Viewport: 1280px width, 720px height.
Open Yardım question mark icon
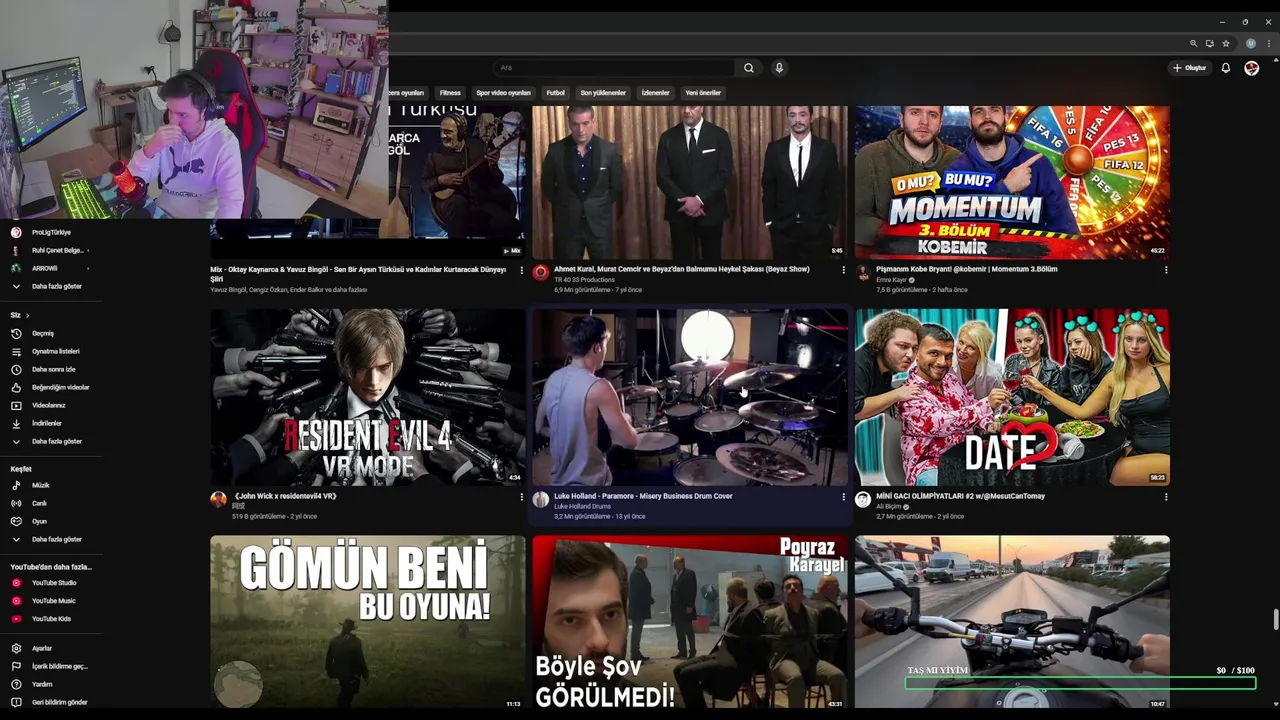(x=16, y=684)
